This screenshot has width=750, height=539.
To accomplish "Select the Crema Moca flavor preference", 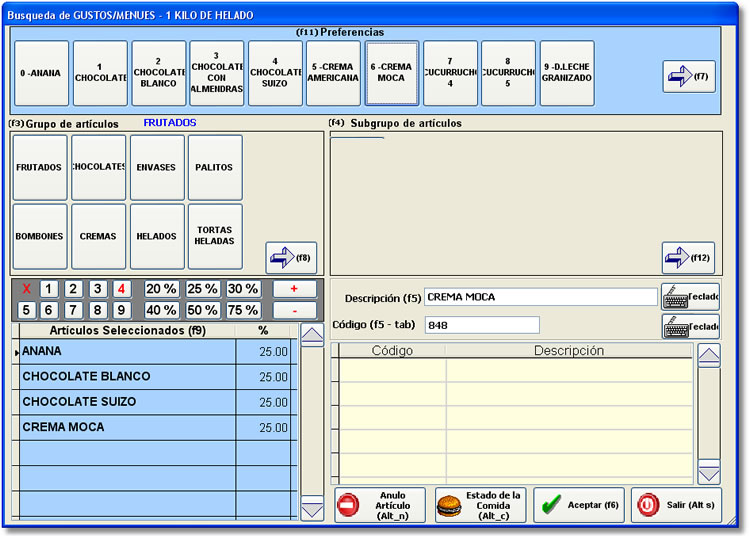I will [x=391, y=73].
